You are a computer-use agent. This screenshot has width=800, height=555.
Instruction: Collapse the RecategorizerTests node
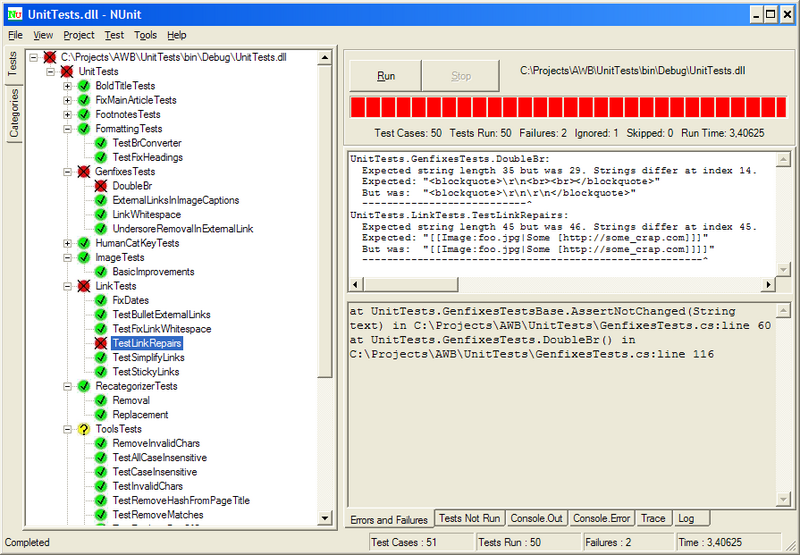coord(67,386)
